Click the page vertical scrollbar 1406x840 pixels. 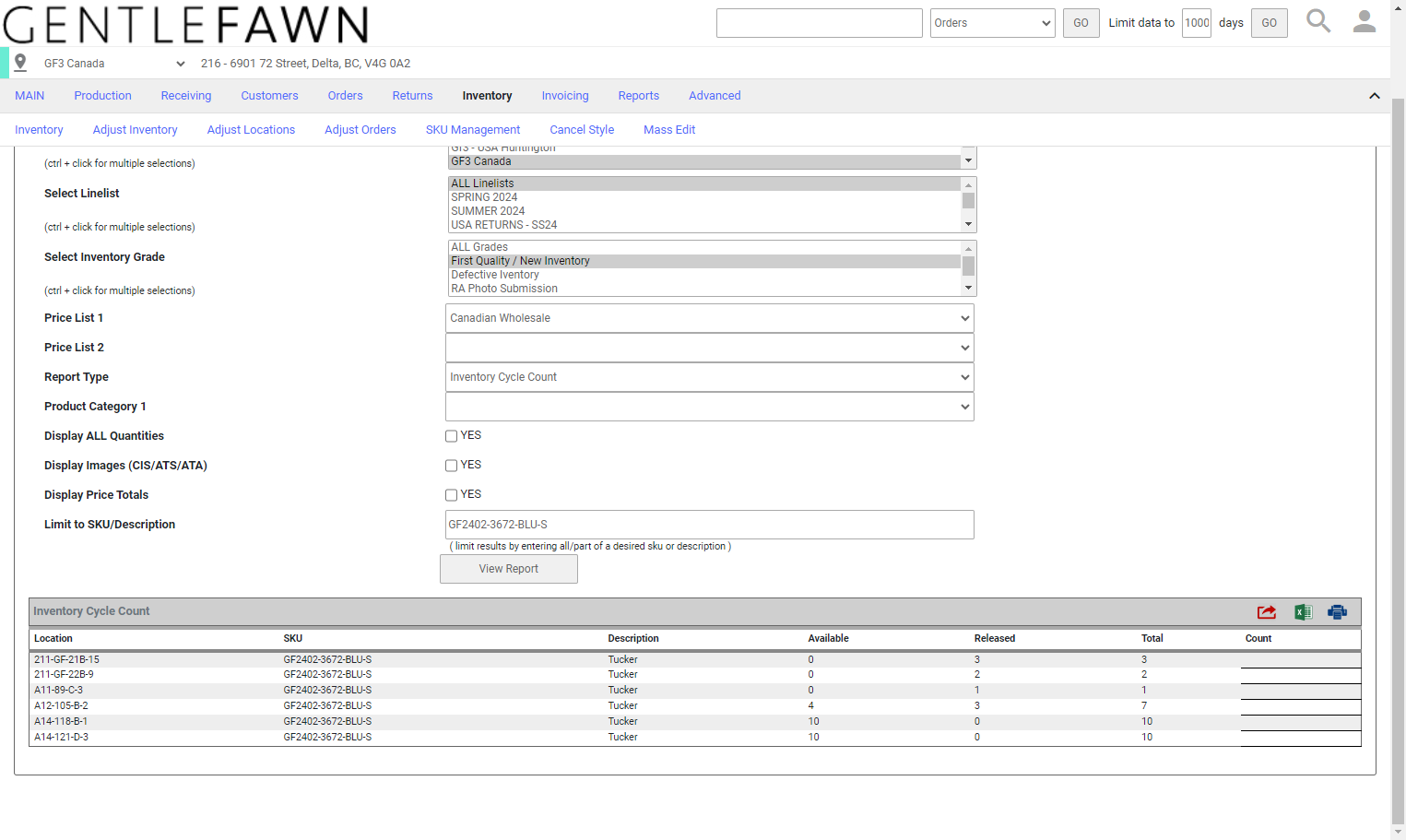point(1399,461)
